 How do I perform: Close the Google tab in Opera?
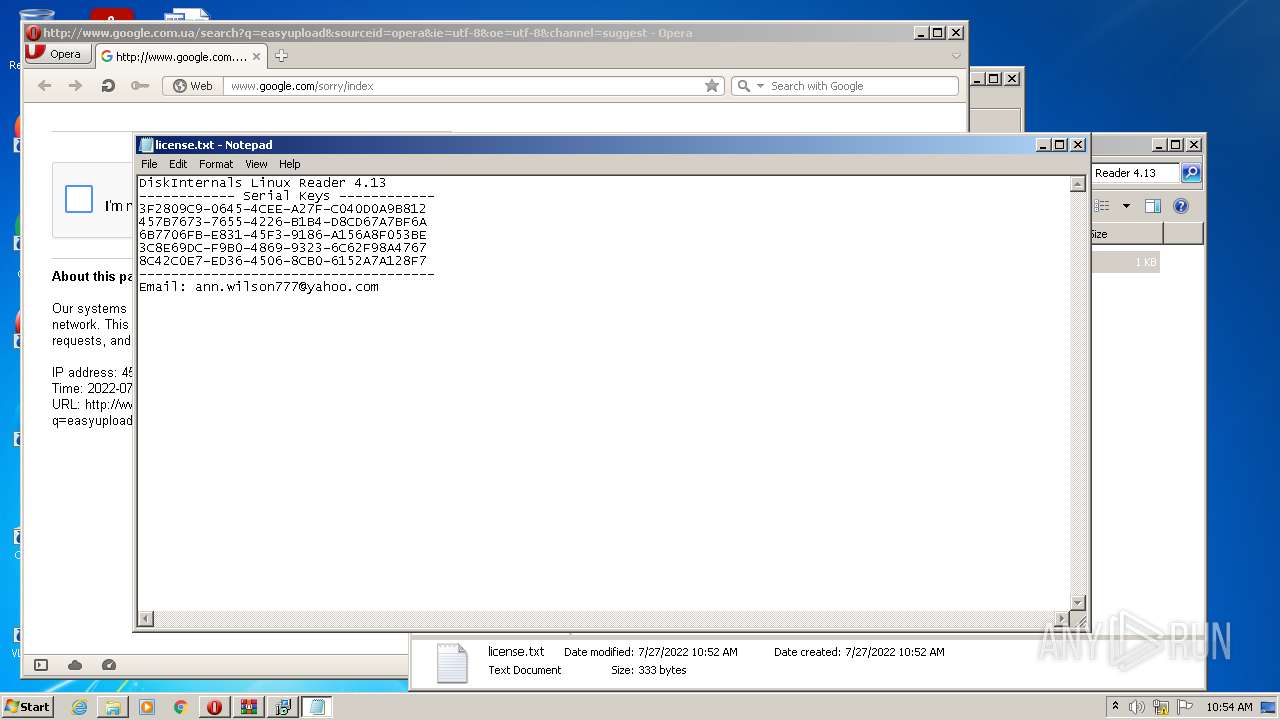pos(256,57)
